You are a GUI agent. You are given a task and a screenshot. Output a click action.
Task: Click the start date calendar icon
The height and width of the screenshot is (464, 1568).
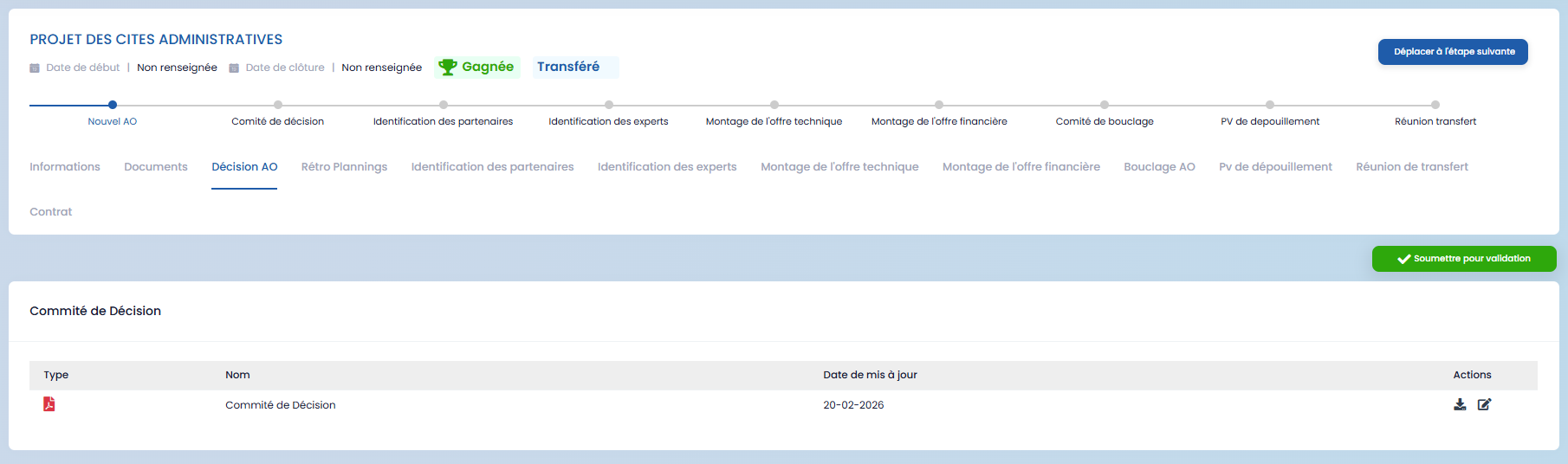(x=35, y=68)
